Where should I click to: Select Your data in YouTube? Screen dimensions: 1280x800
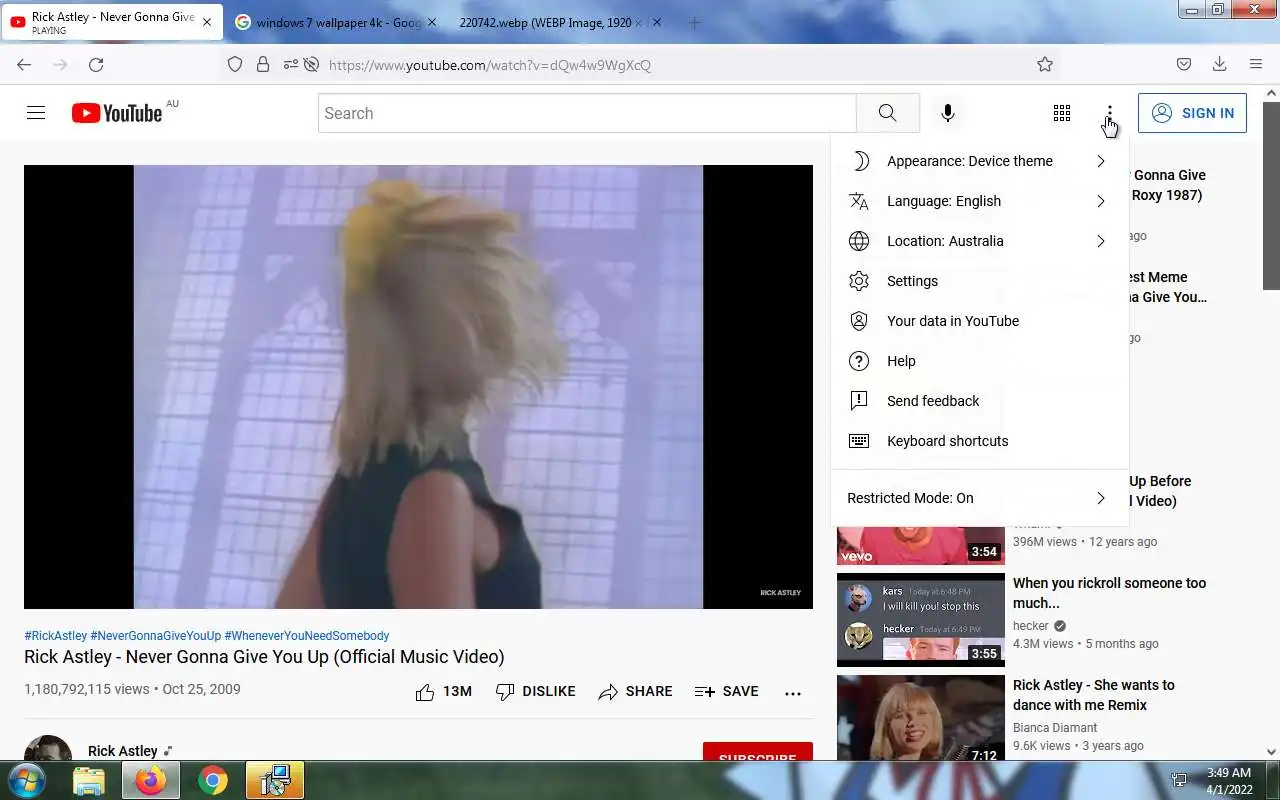click(980, 321)
